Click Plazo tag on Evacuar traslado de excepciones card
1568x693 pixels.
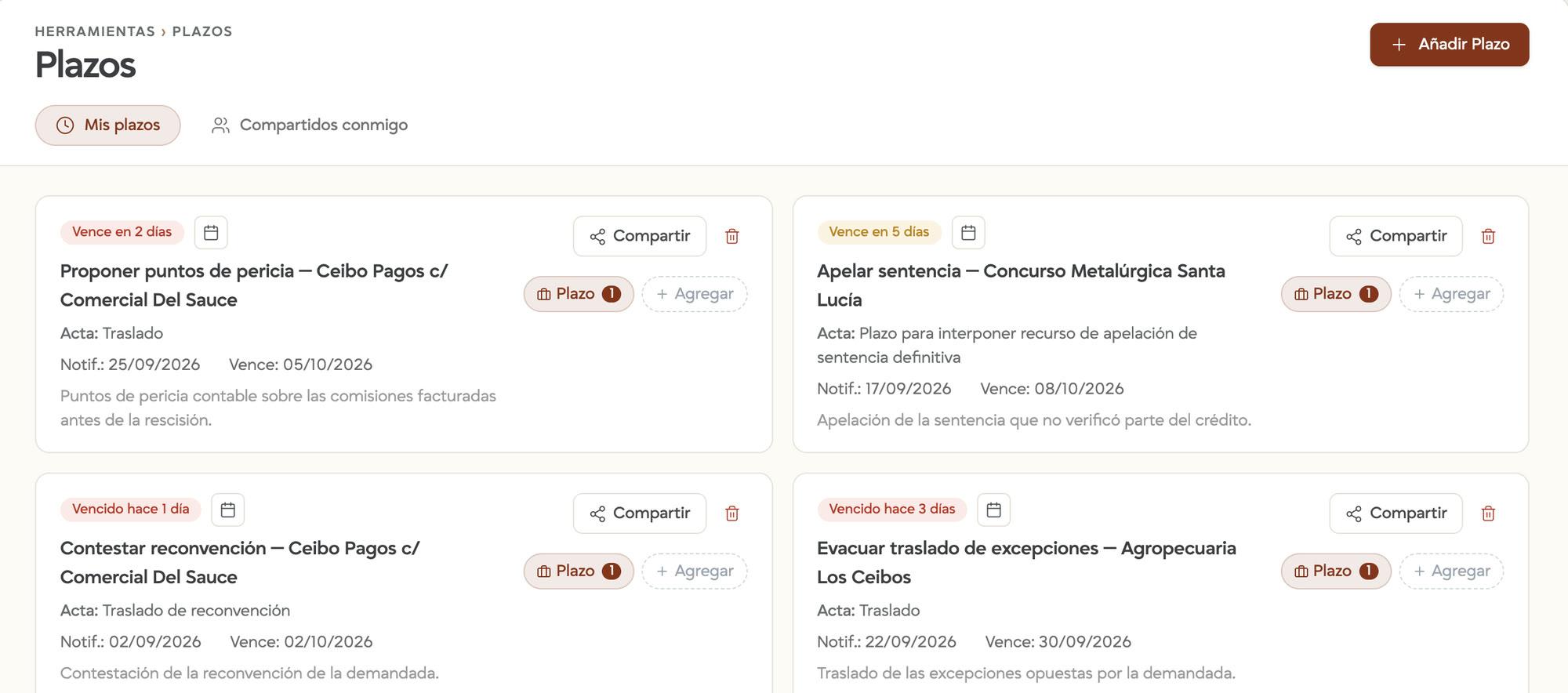[1336, 571]
